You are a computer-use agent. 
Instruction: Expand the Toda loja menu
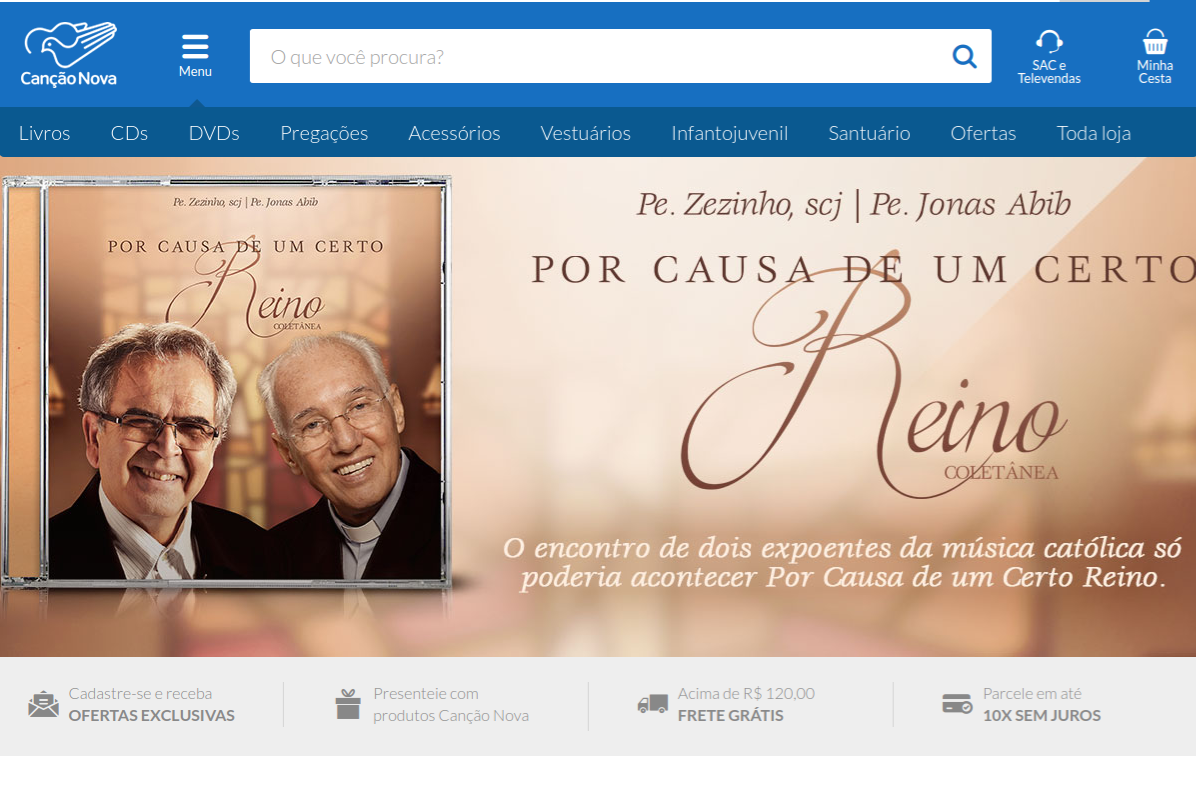(x=1093, y=134)
